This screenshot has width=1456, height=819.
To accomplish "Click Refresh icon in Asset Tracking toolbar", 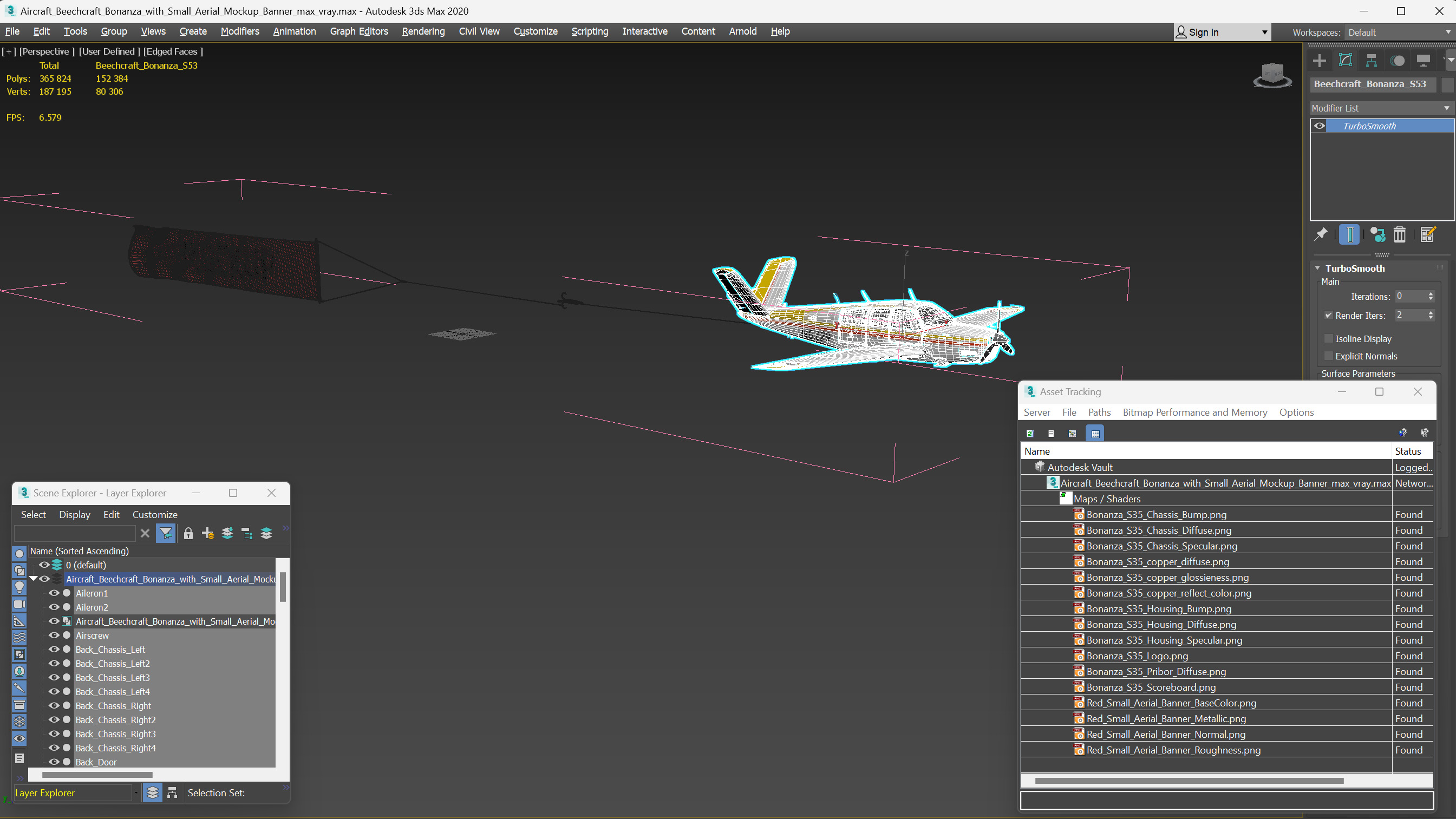I will coord(1030,434).
